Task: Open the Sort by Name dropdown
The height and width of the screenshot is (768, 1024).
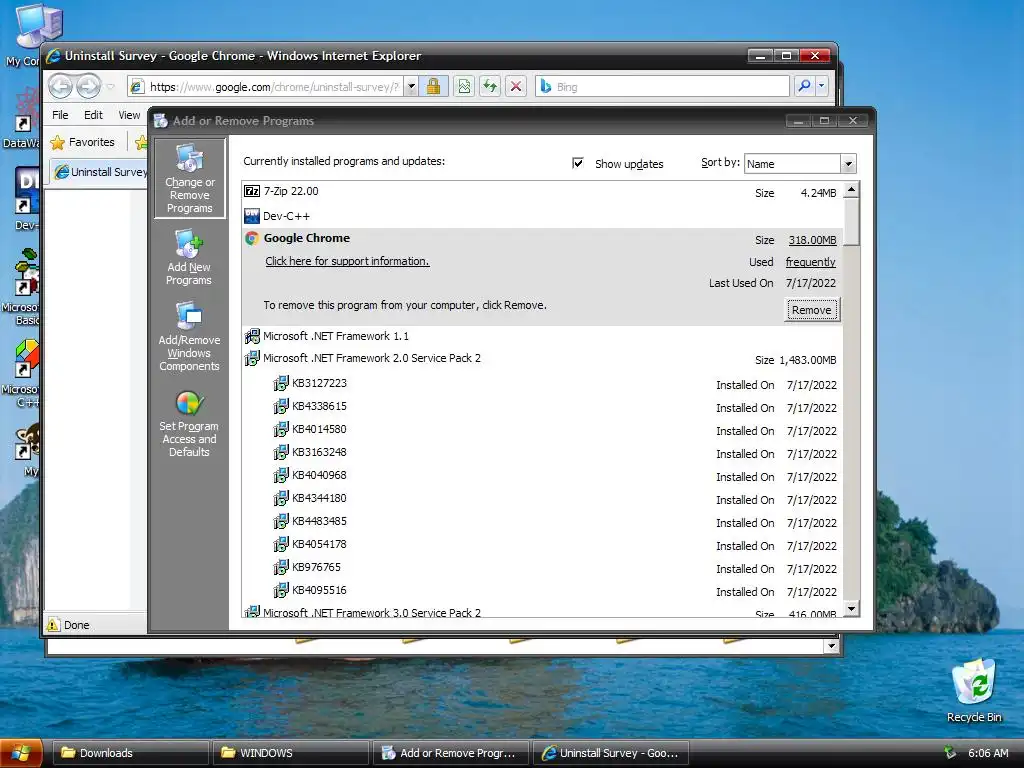Action: click(848, 164)
